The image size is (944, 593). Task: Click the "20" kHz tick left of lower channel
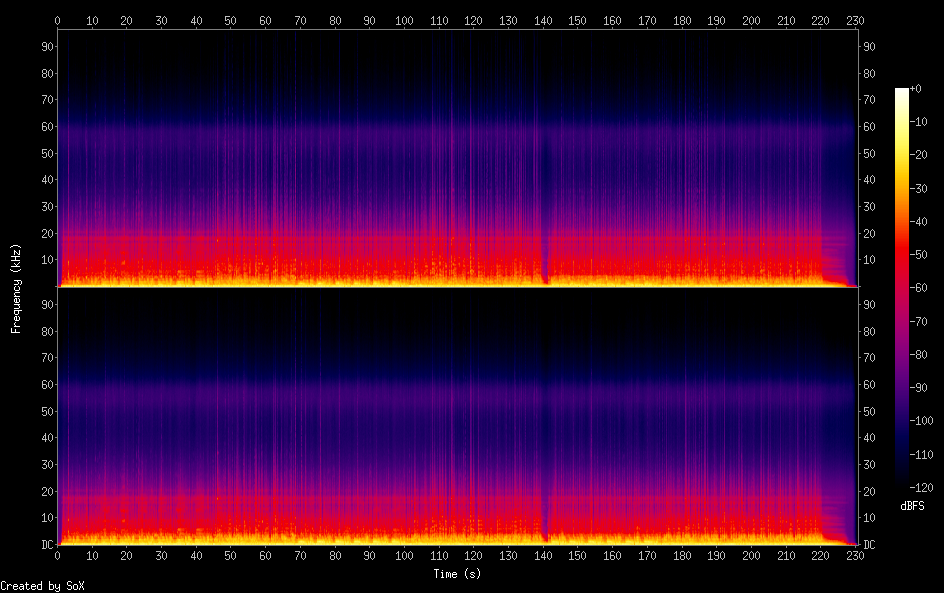48,491
